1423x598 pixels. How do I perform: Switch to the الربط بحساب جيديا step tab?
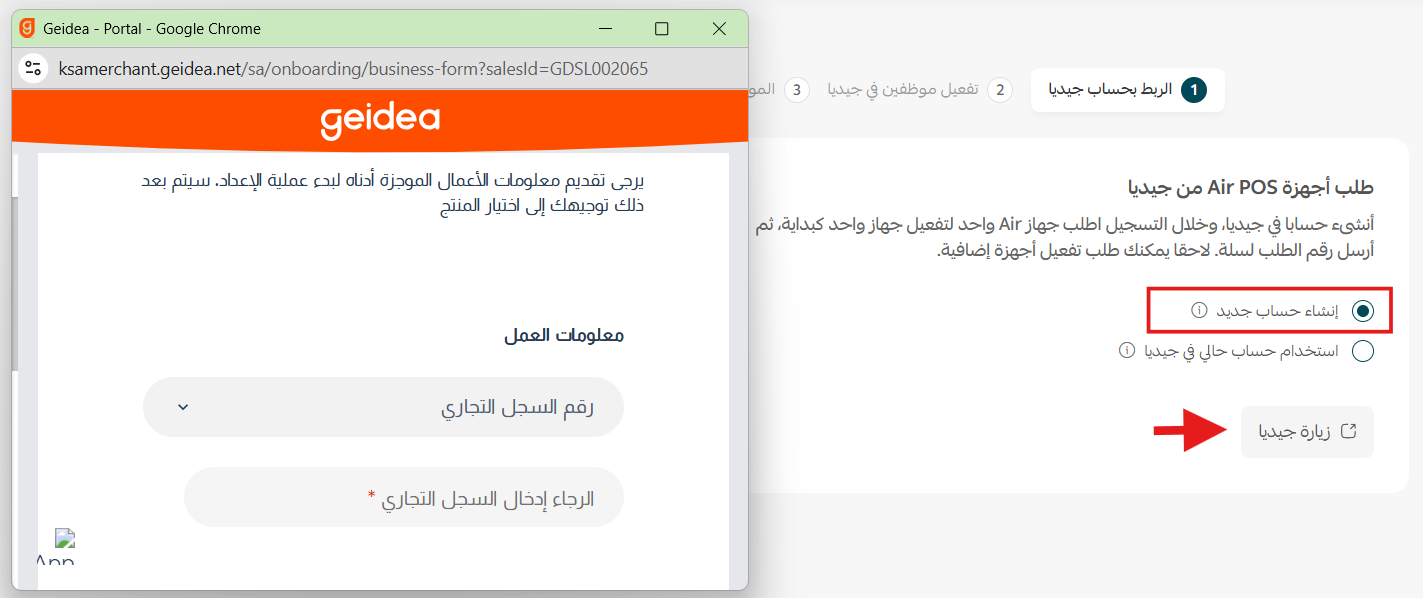coord(1128,89)
